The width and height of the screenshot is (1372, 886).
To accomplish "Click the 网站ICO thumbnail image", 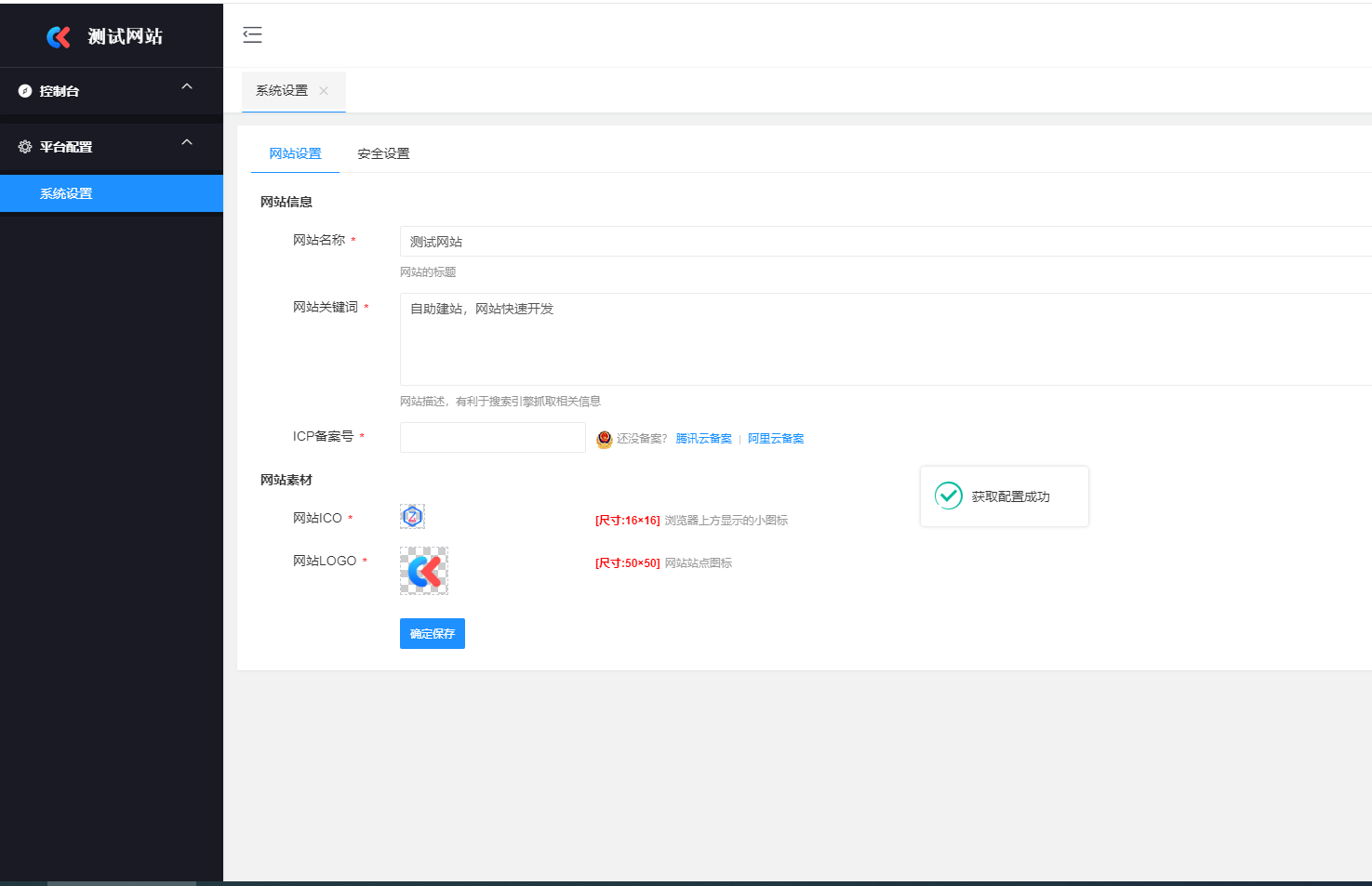I will (x=412, y=516).
